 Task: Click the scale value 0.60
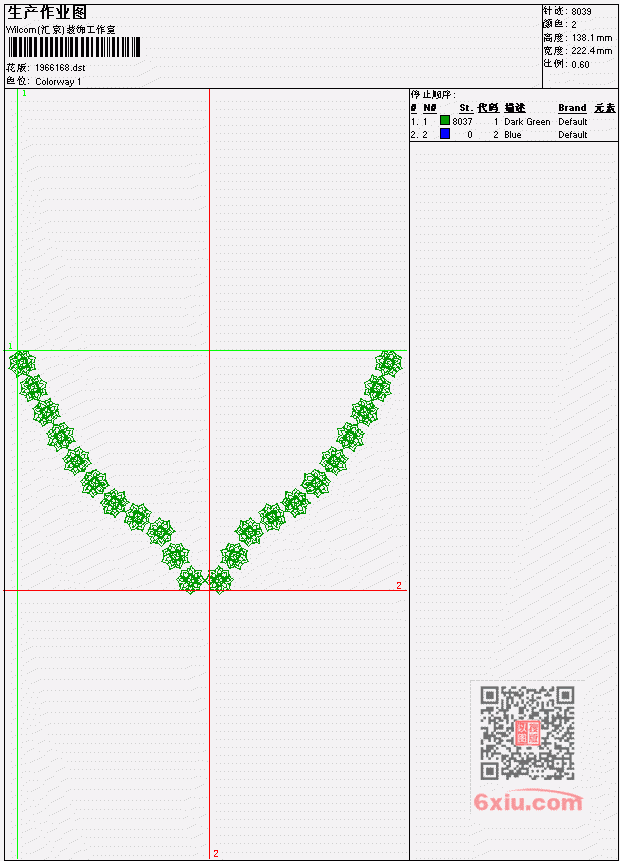click(580, 65)
